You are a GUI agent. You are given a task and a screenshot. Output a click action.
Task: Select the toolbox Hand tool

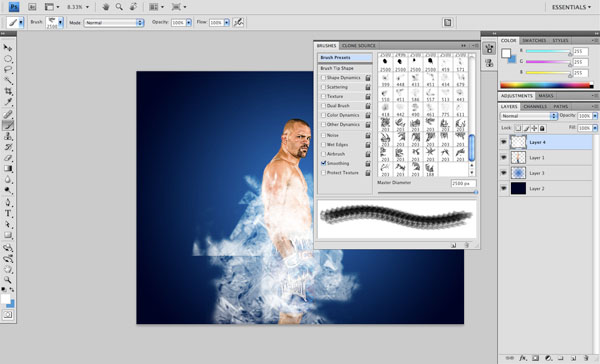click(8, 269)
